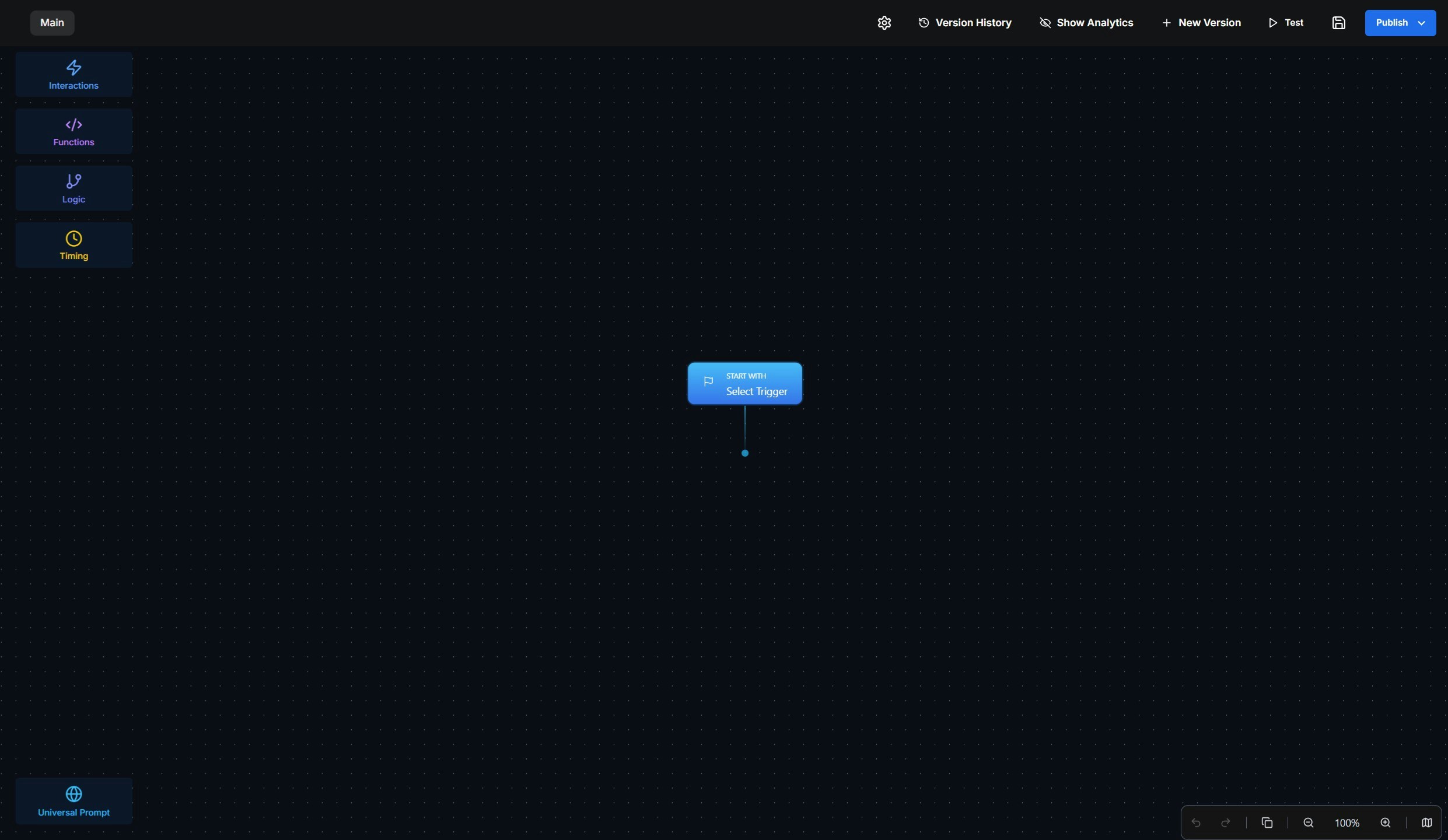
Task: Open the minimap view
Action: [x=1427, y=822]
